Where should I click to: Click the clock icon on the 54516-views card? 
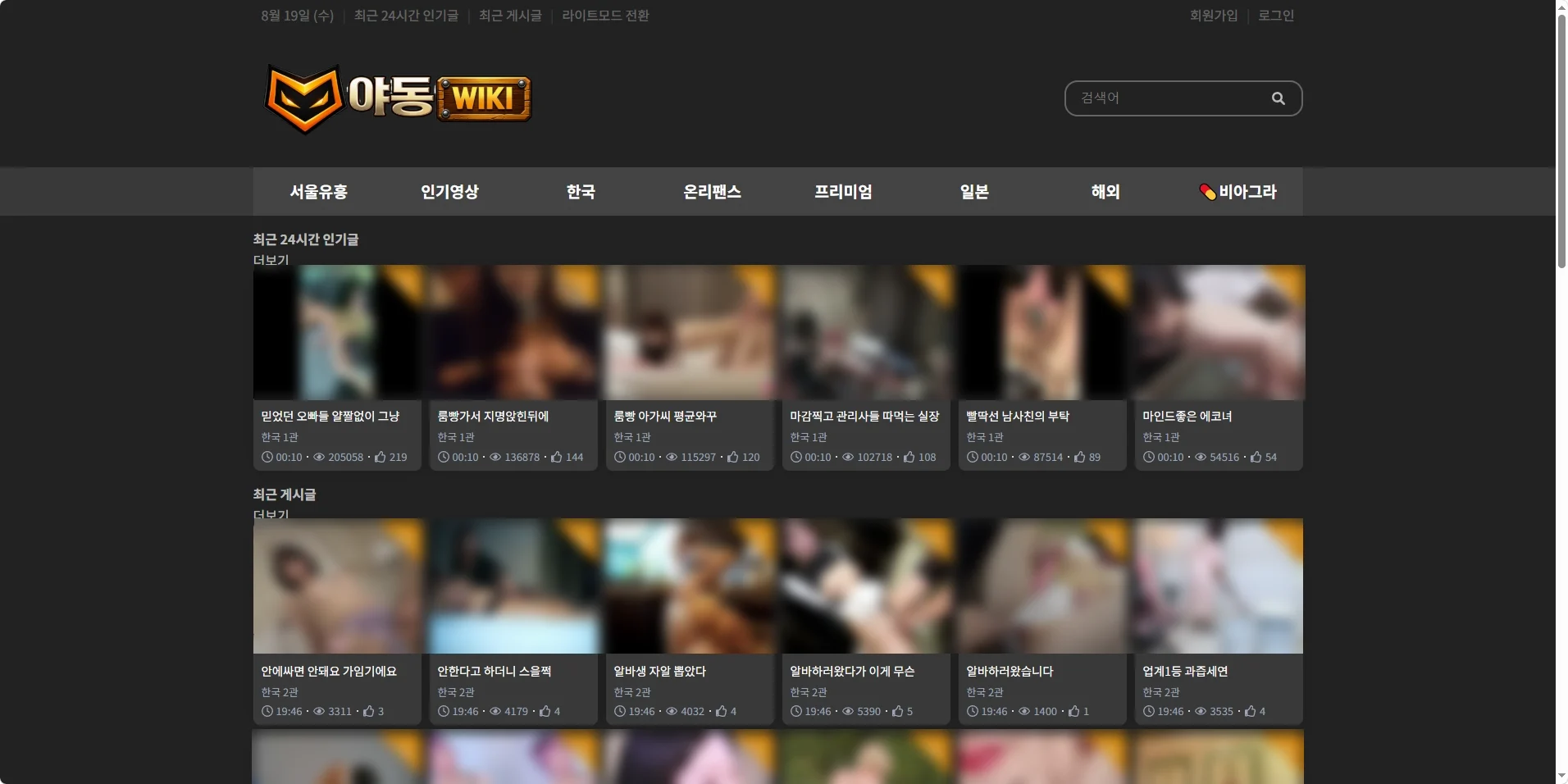(1149, 457)
